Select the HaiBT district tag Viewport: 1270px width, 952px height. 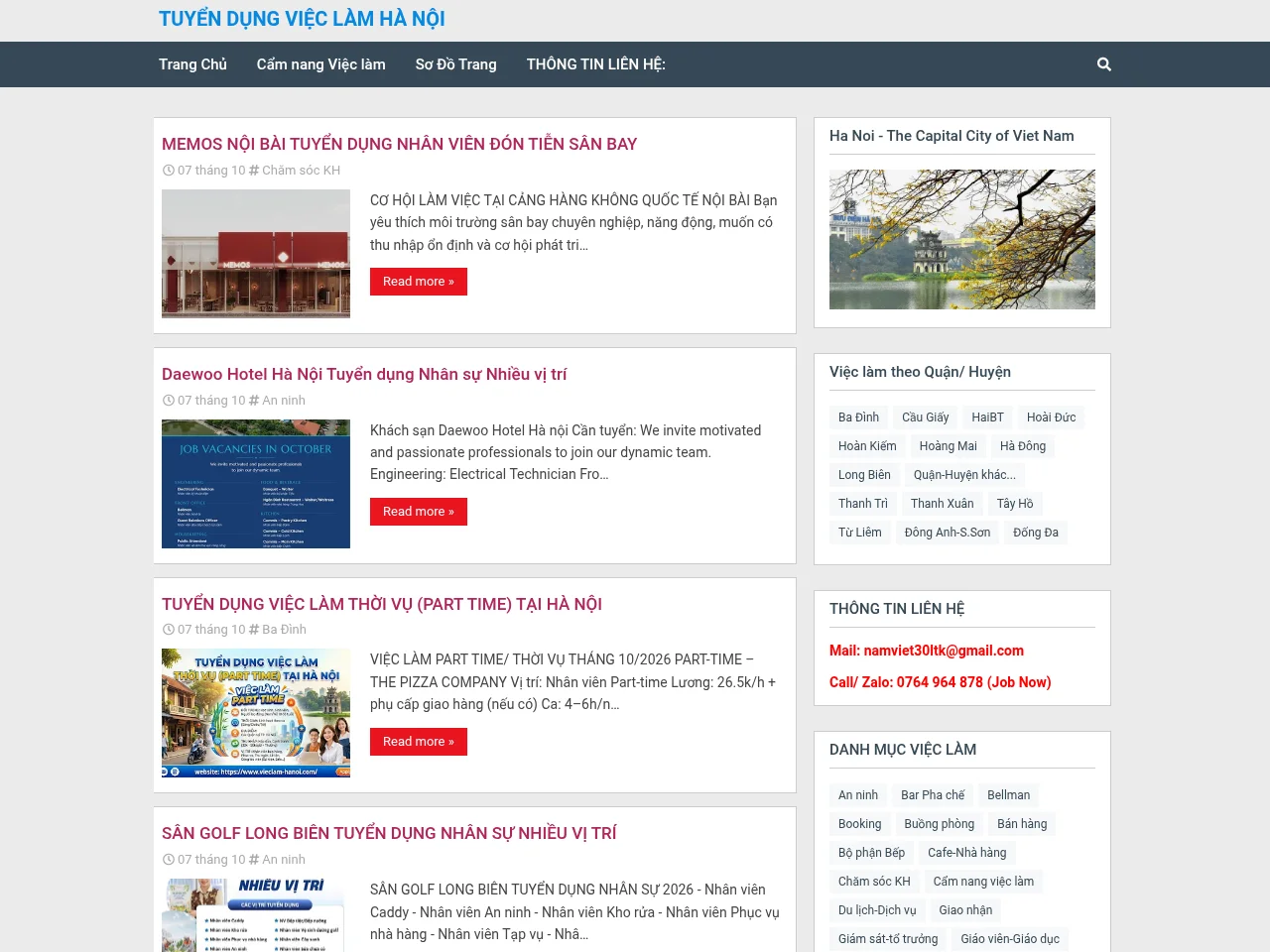pos(988,417)
